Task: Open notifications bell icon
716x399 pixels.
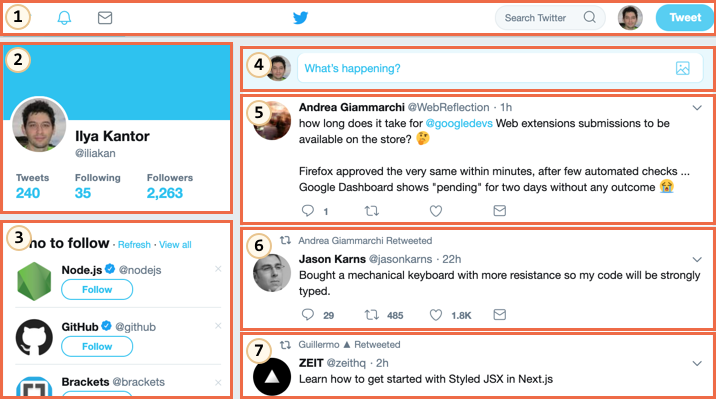Action: pyautogui.click(x=64, y=18)
